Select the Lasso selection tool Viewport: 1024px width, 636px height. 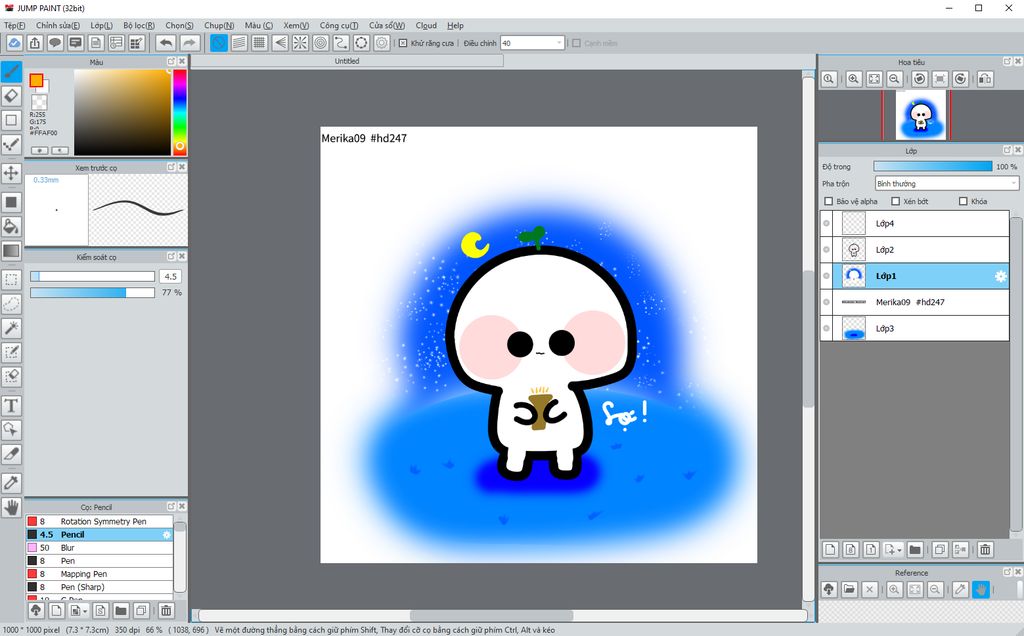coord(11,304)
